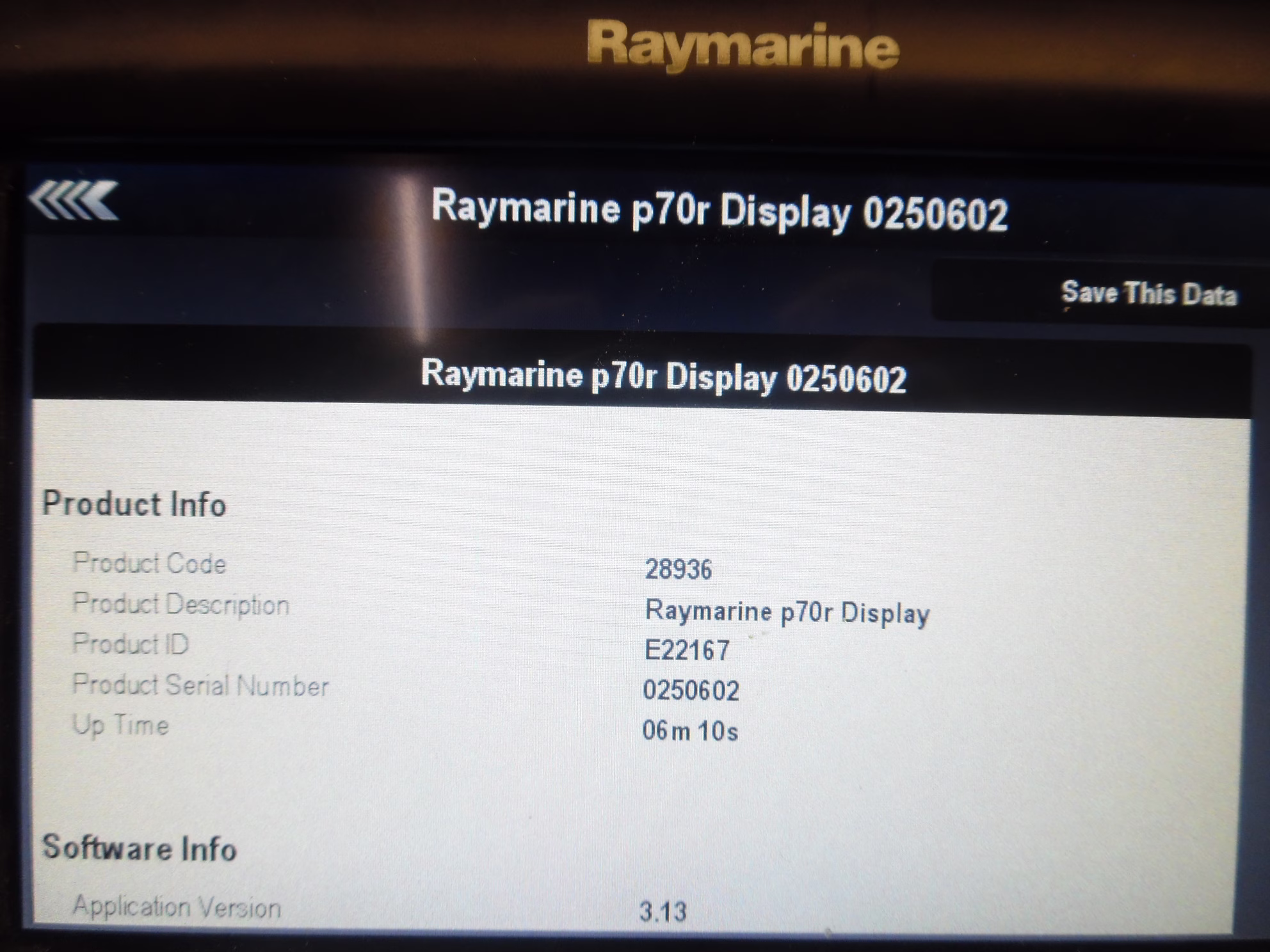Select the Product ID label
This screenshot has height=952, width=1270.
[131, 644]
